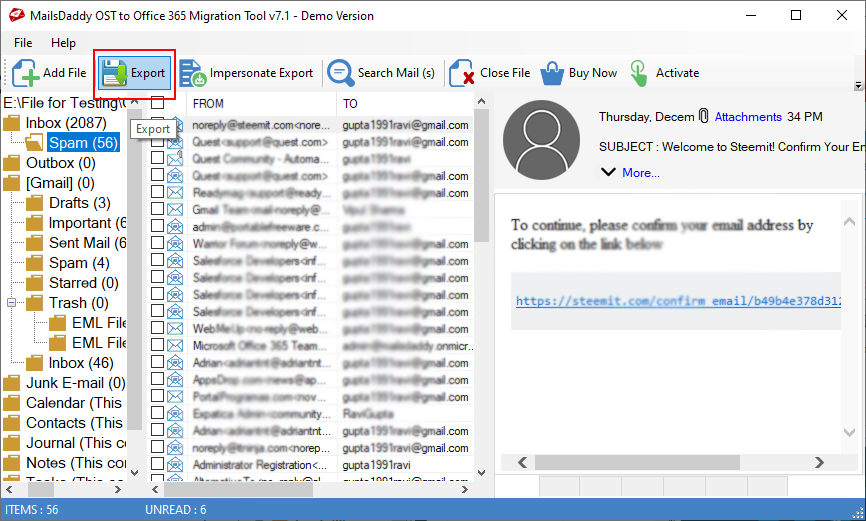Select the [Gmail] (0) folder
866x521 pixels.
60,183
